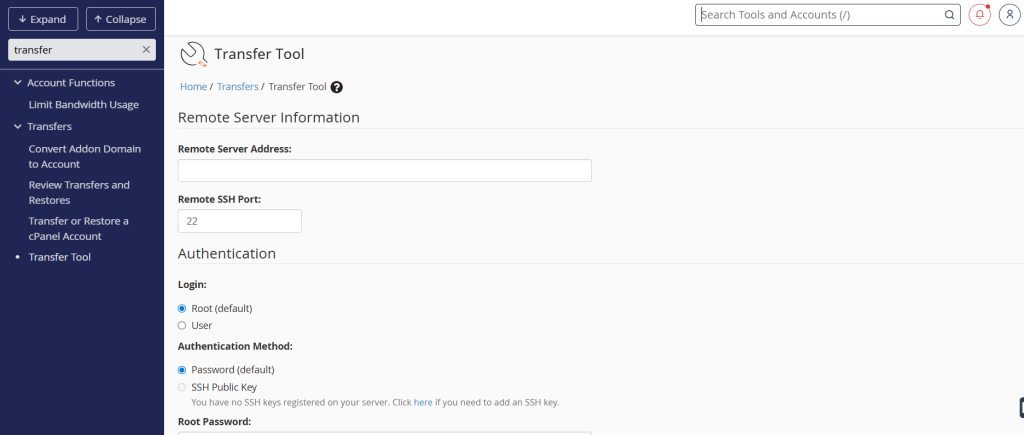Select the User login option
This screenshot has width=1024, height=435.
182,325
